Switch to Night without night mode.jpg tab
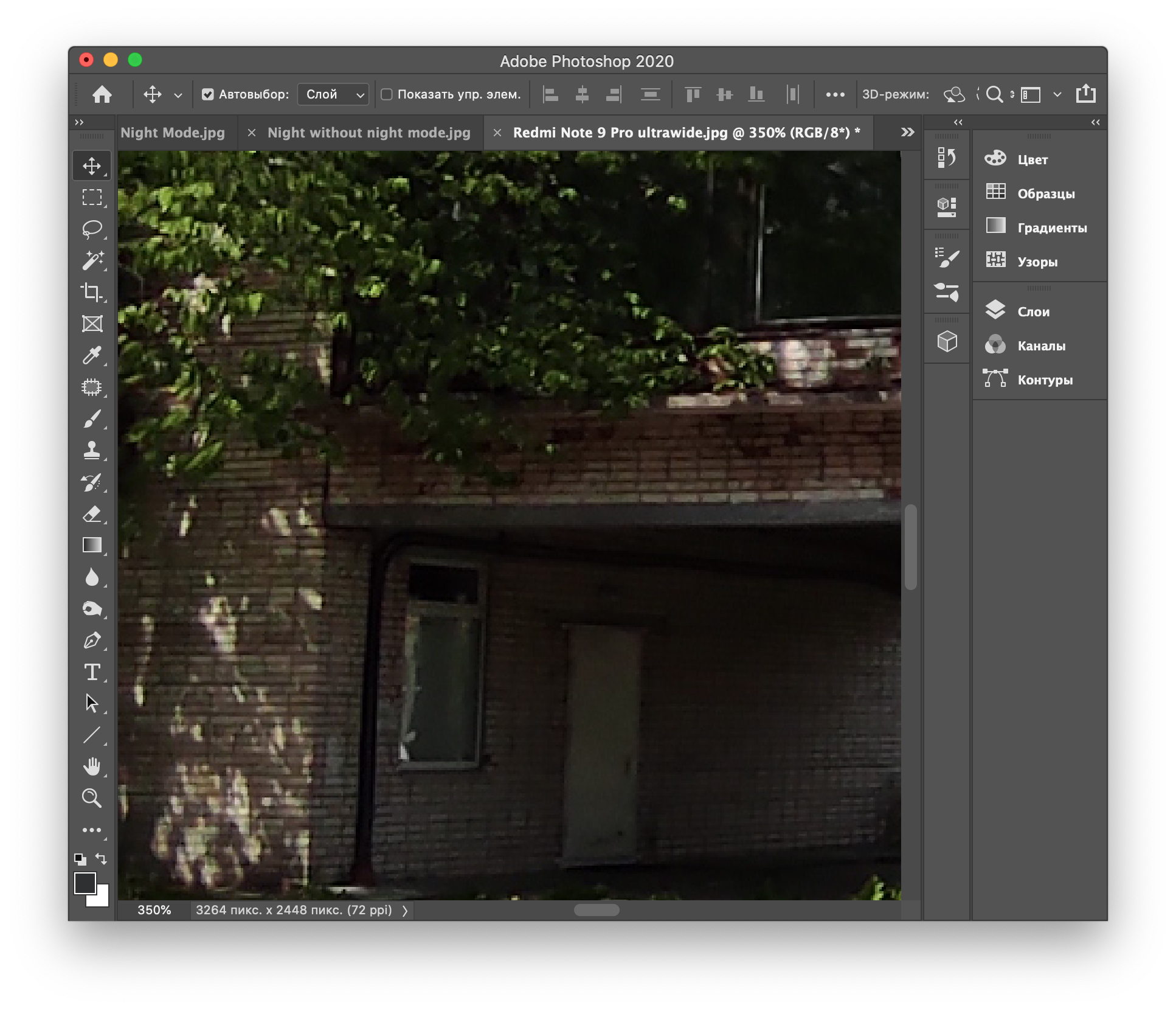 pyautogui.click(x=368, y=133)
